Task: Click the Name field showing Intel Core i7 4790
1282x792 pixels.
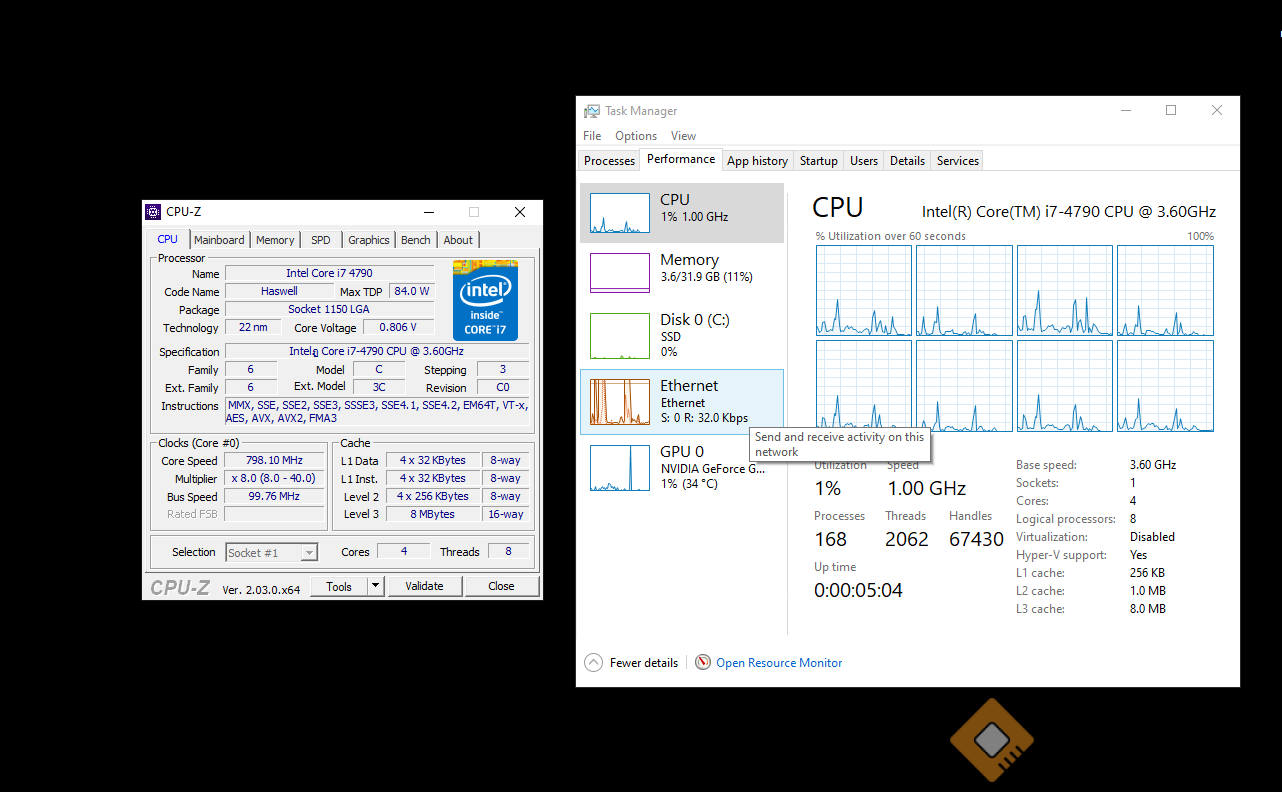Action: (329, 273)
